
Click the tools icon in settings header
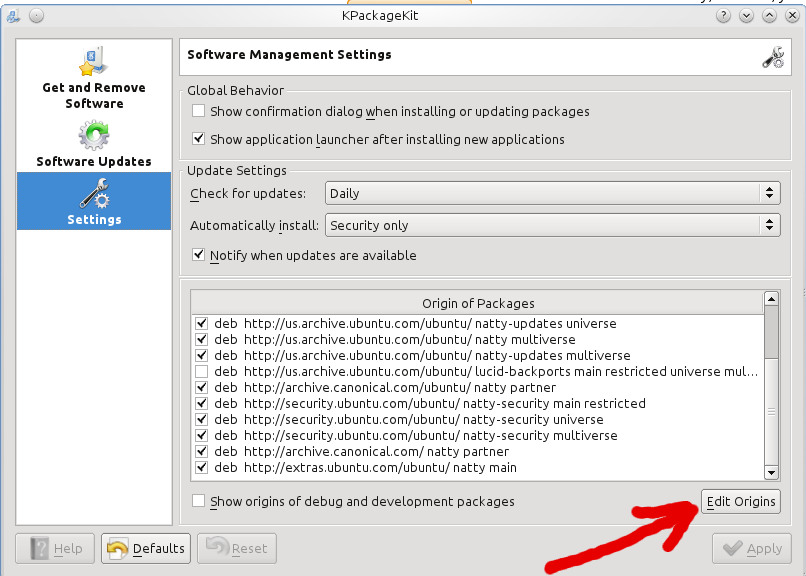click(773, 57)
